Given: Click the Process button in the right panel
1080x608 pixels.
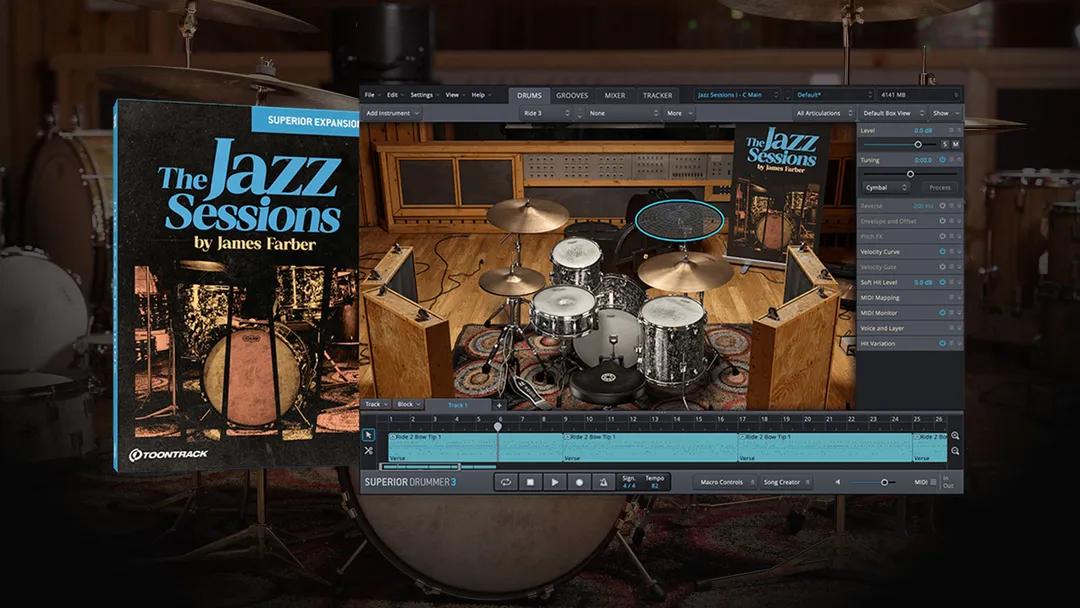Looking at the screenshot, I should [x=939, y=187].
